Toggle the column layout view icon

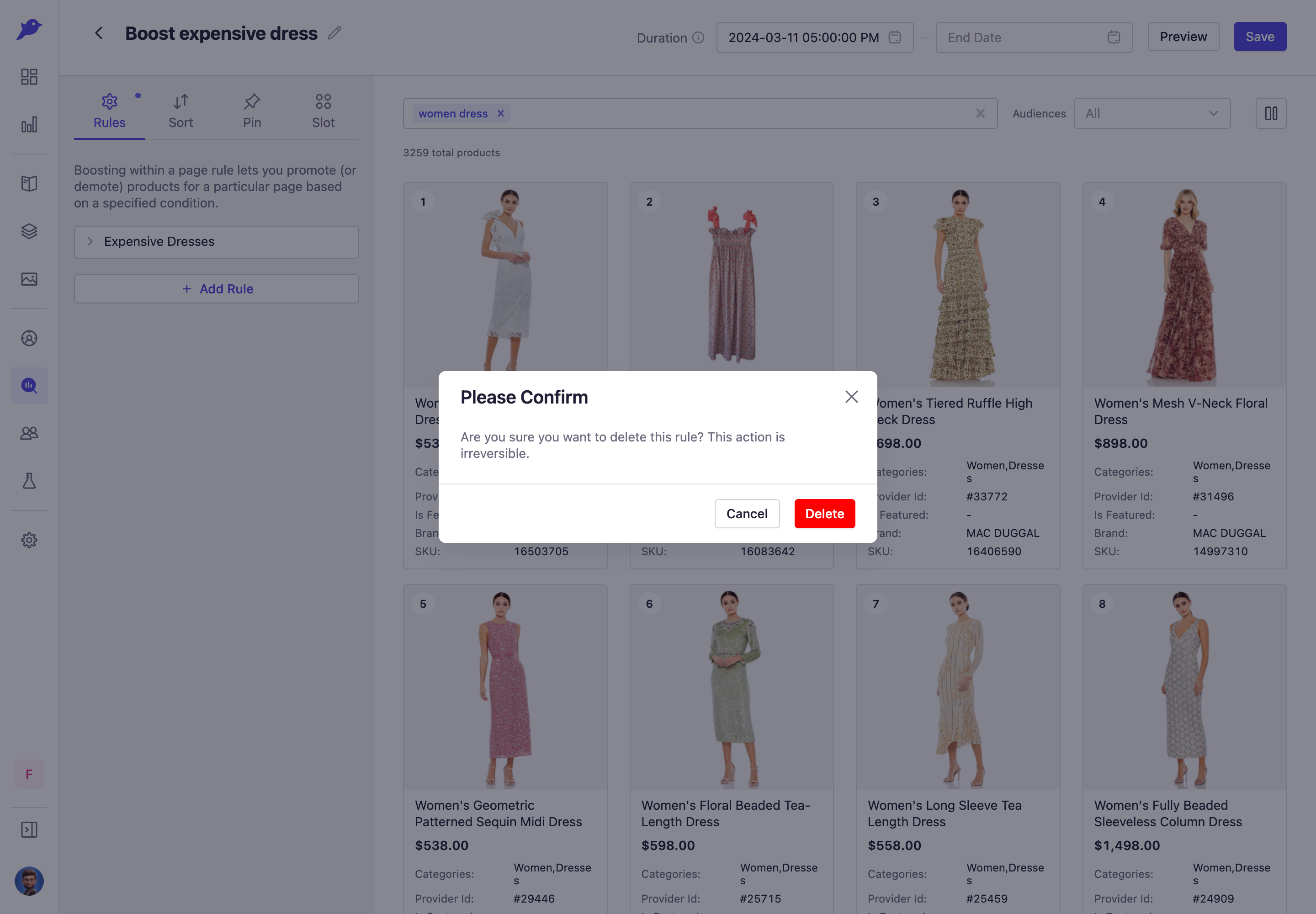coord(1271,113)
